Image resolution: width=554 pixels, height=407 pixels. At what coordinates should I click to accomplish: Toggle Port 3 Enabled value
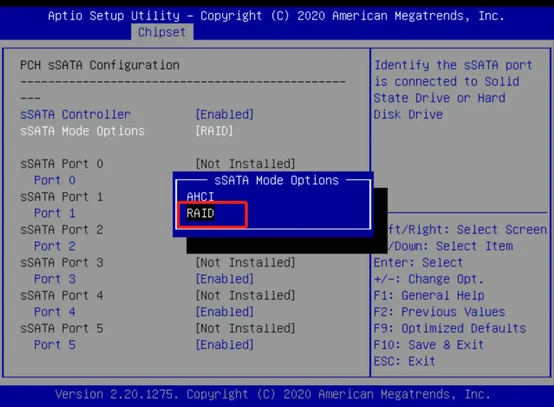pos(225,279)
